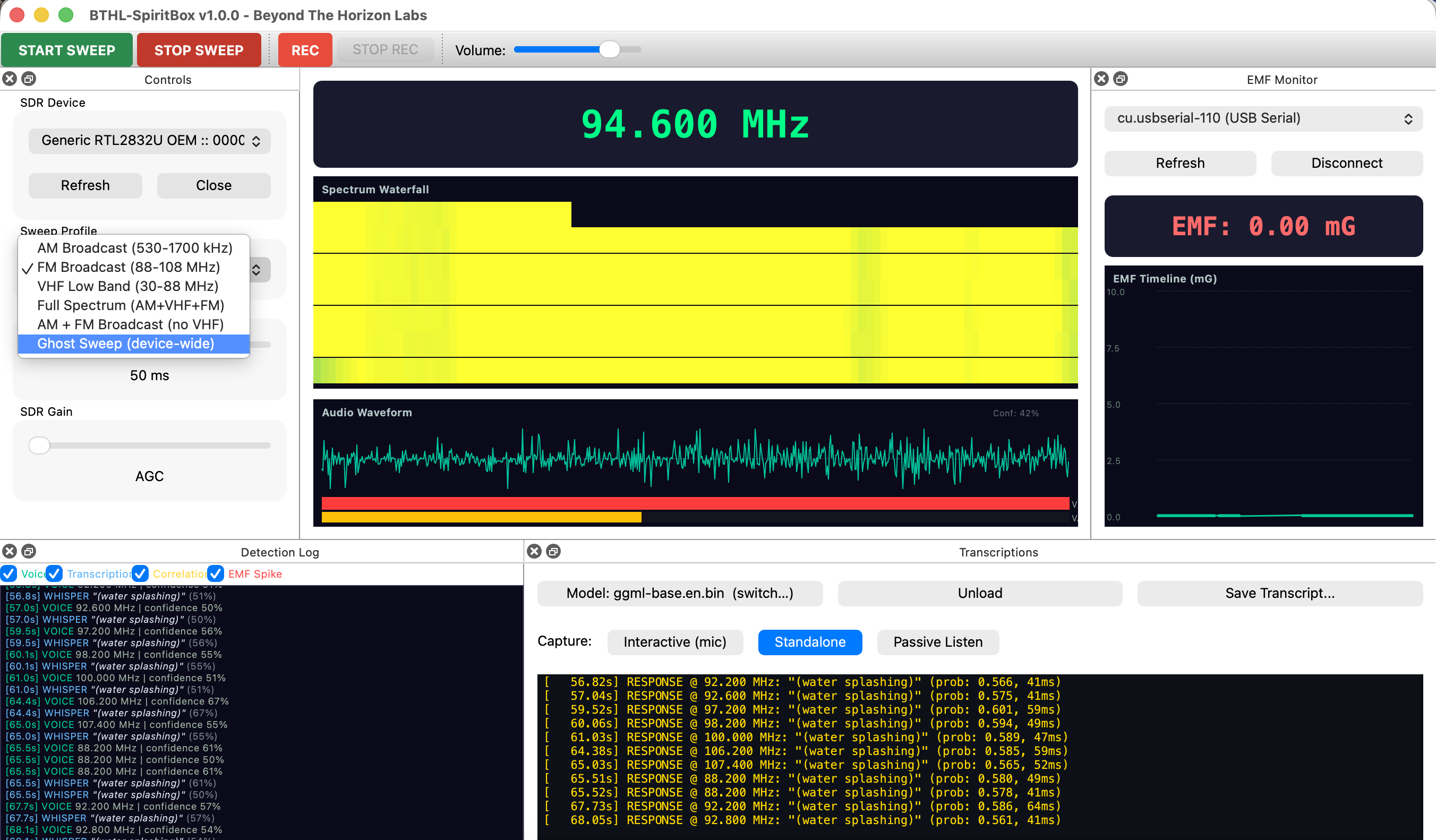Click the Conf: 42% label

tap(1015, 413)
